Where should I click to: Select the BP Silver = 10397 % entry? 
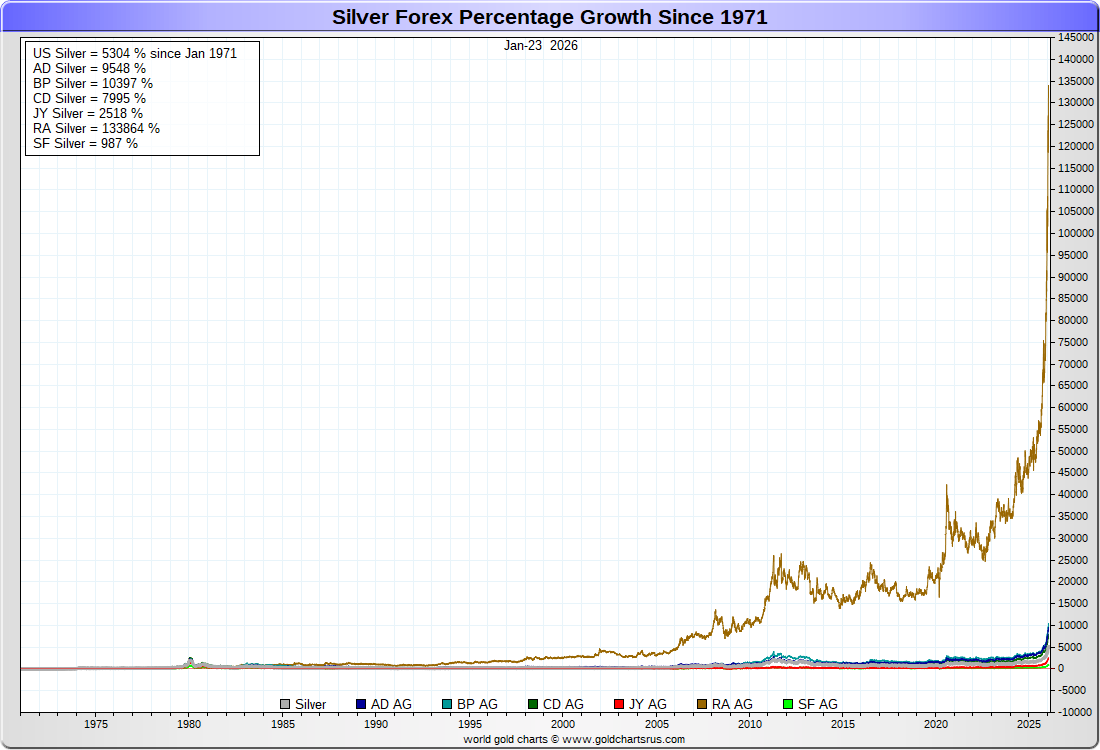(93, 83)
